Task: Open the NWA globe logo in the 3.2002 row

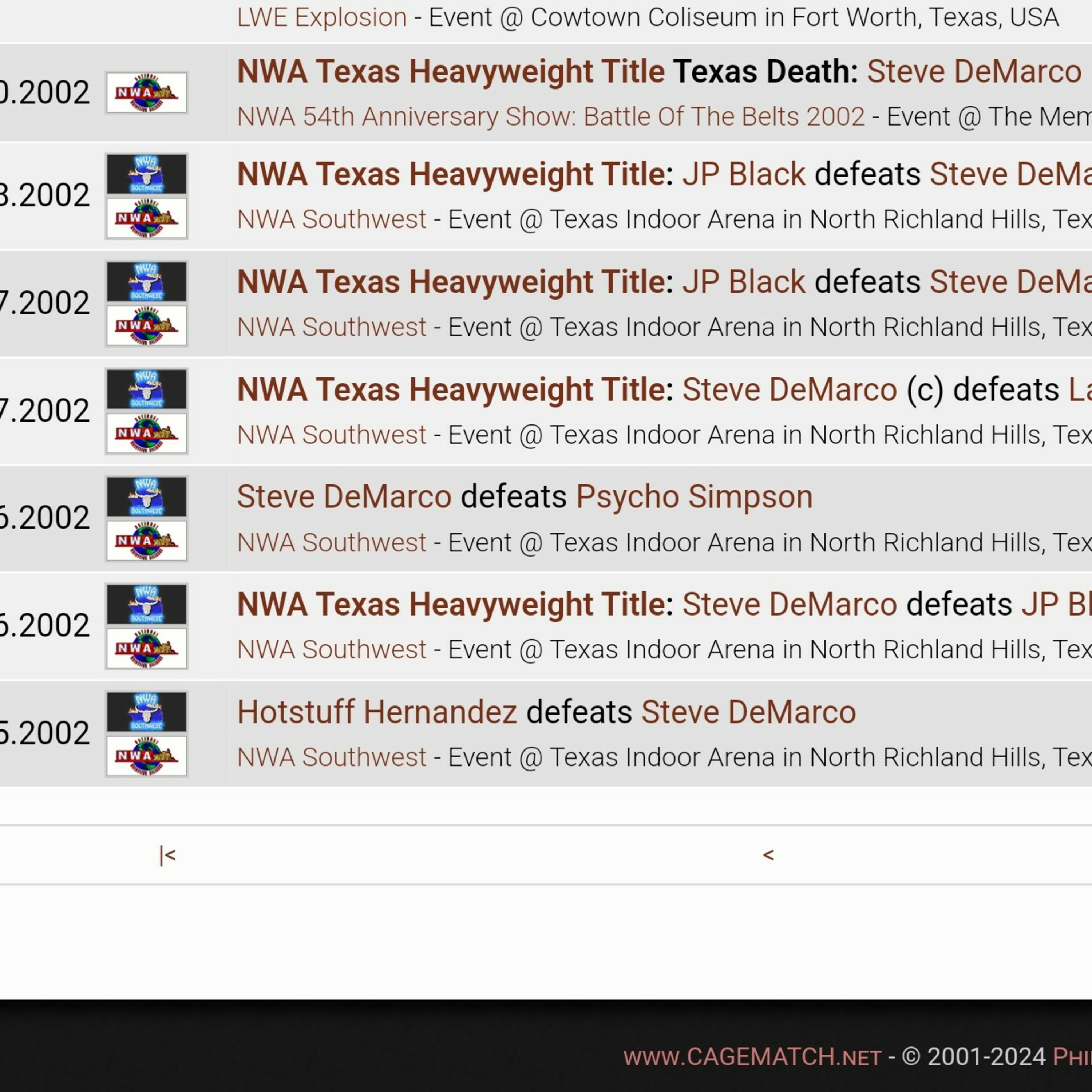Action: (x=146, y=218)
